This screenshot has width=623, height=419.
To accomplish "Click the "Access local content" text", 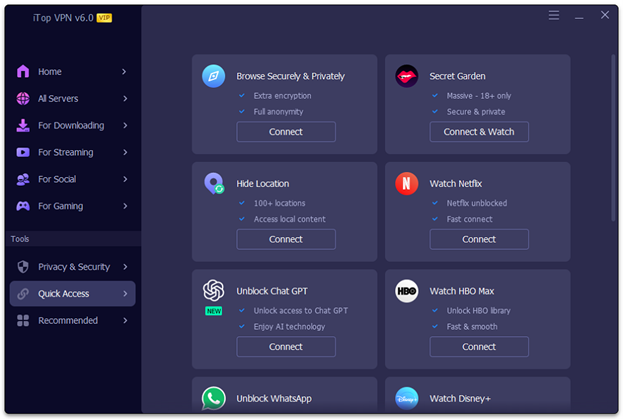I will pyautogui.click(x=289, y=219).
